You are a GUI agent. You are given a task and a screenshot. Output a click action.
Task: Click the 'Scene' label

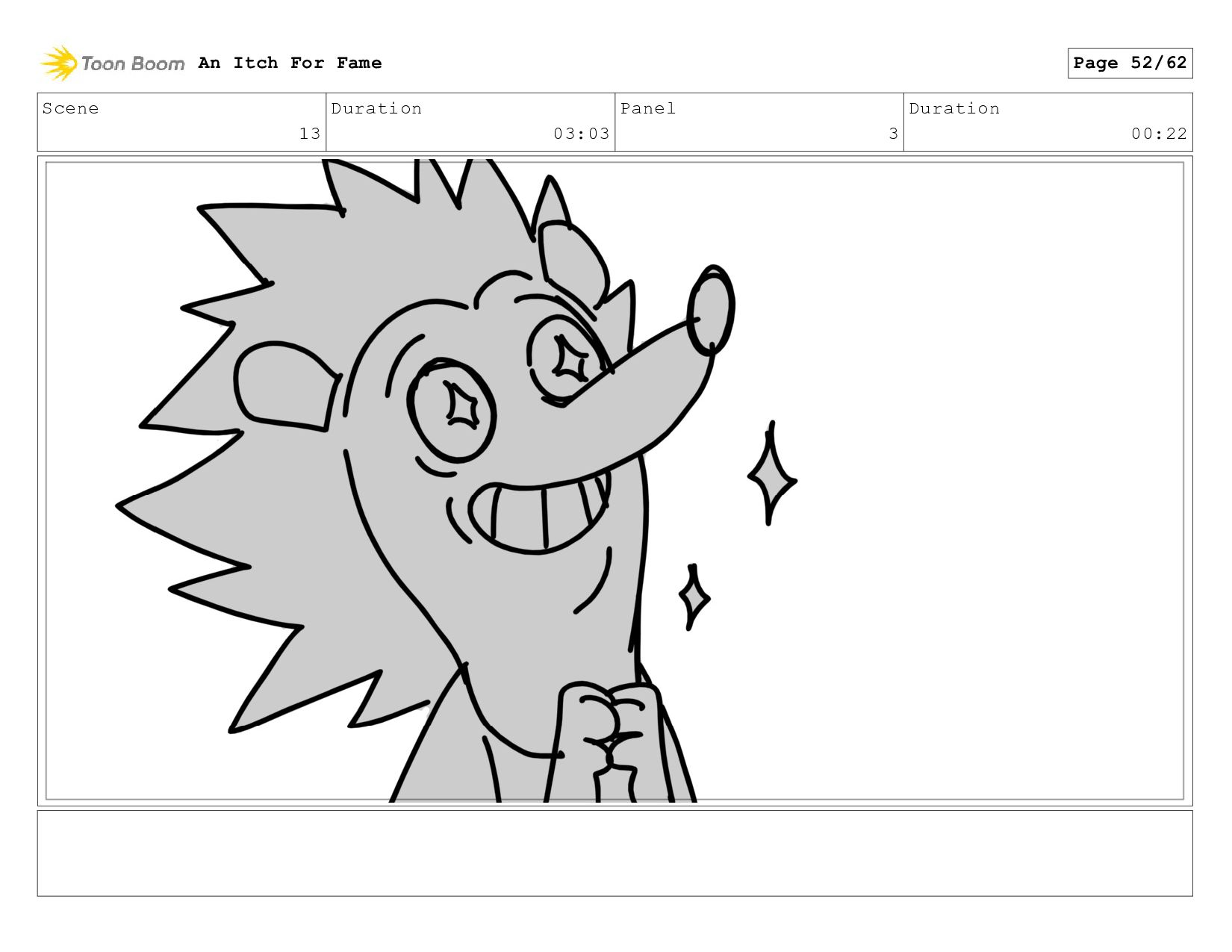coord(70,108)
